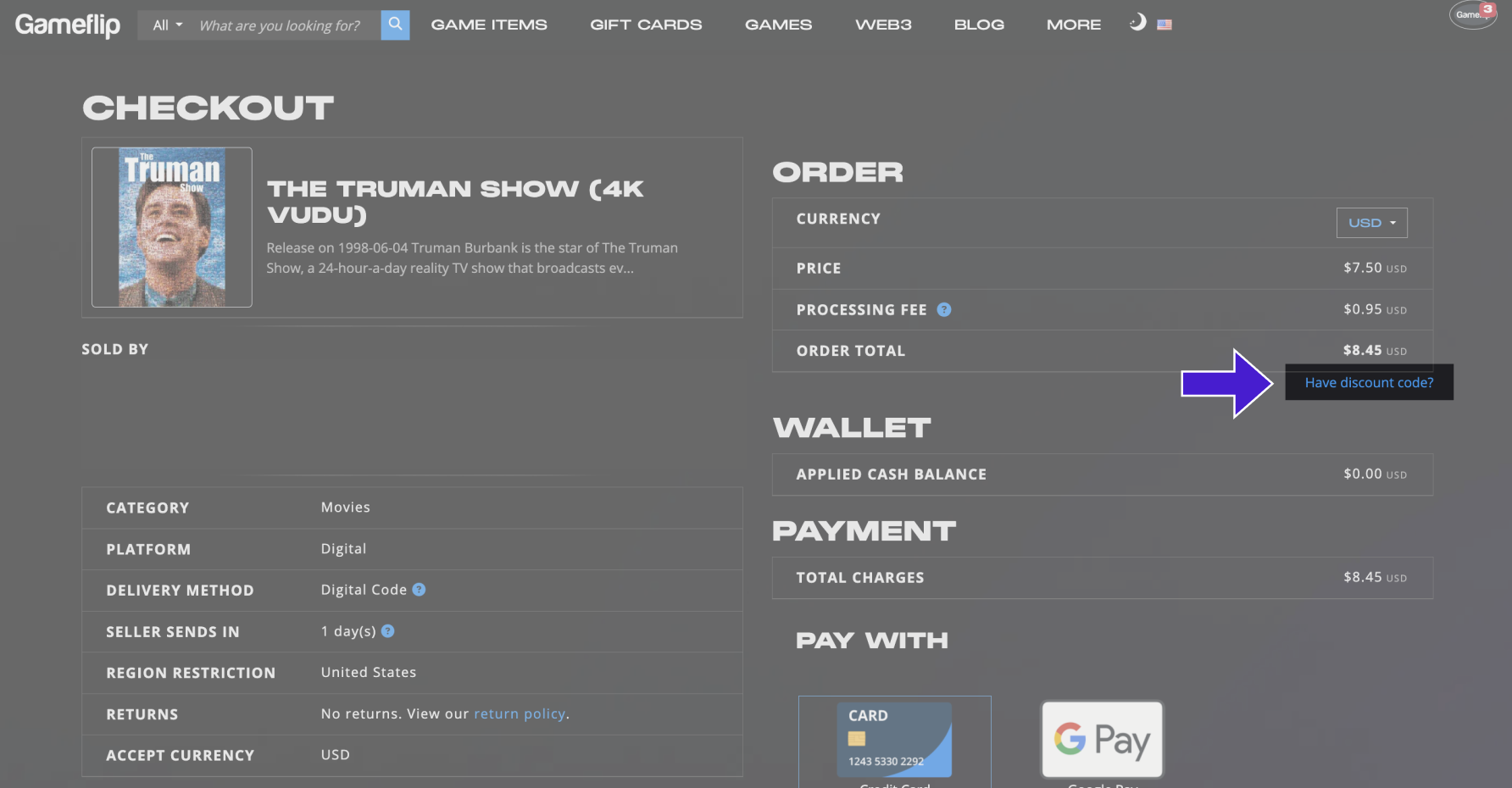
Task: Click The Truman Show listing title
Action: pyautogui.click(x=455, y=202)
